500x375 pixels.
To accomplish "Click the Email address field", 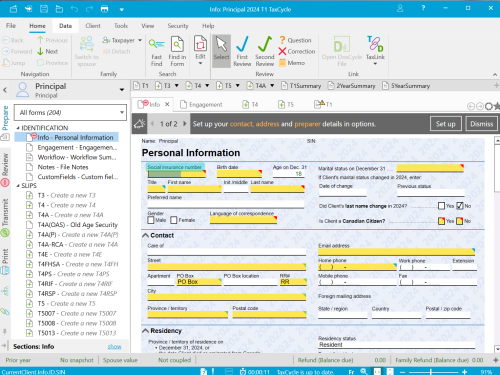I will tap(396, 252).
